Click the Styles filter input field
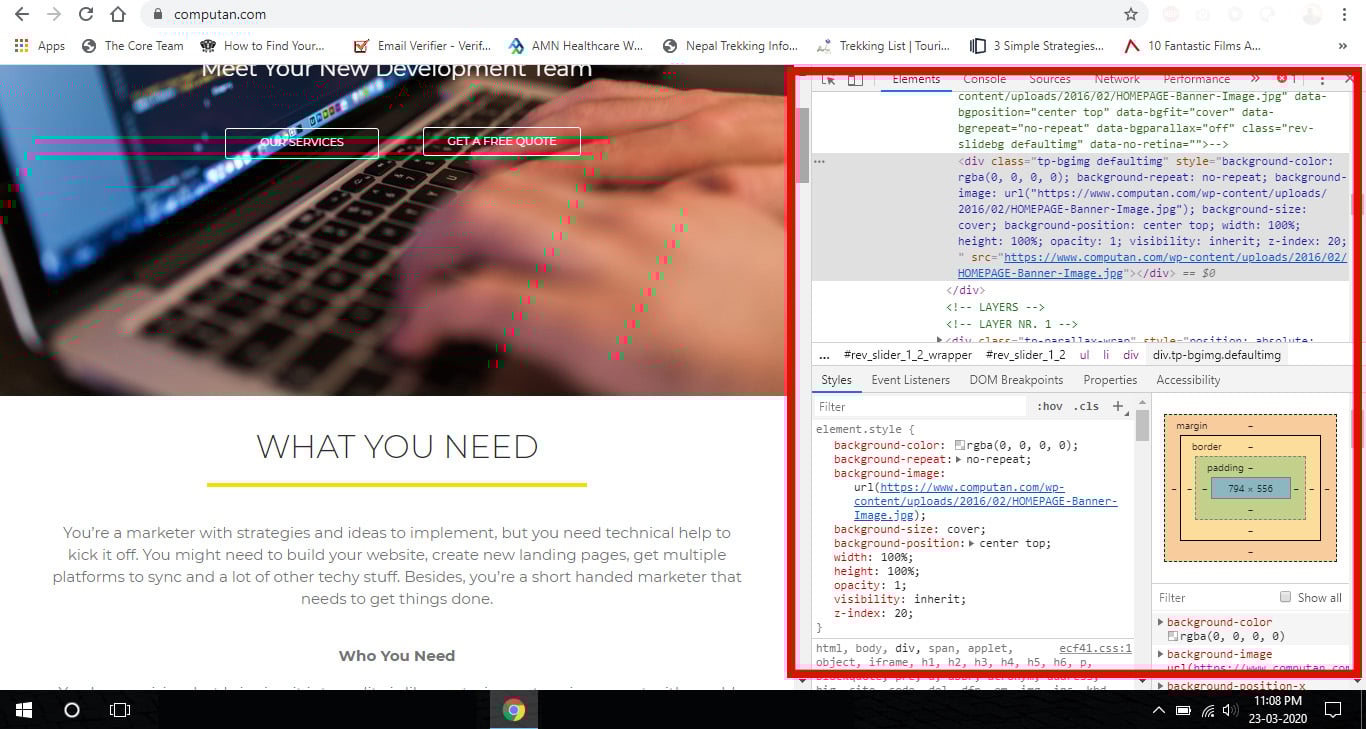 (900, 406)
